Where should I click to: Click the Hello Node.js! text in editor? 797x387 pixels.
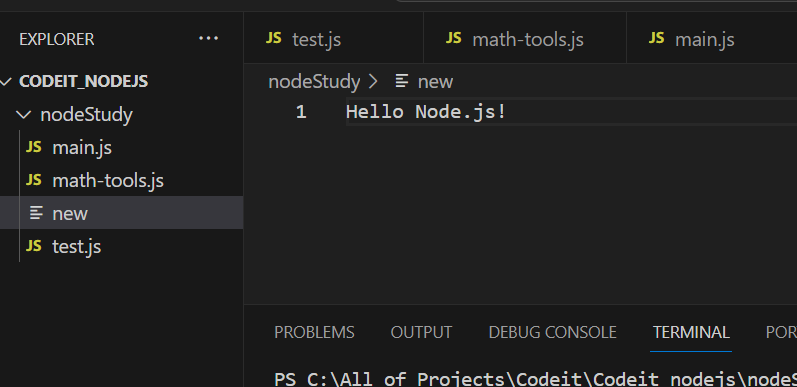click(426, 112)
